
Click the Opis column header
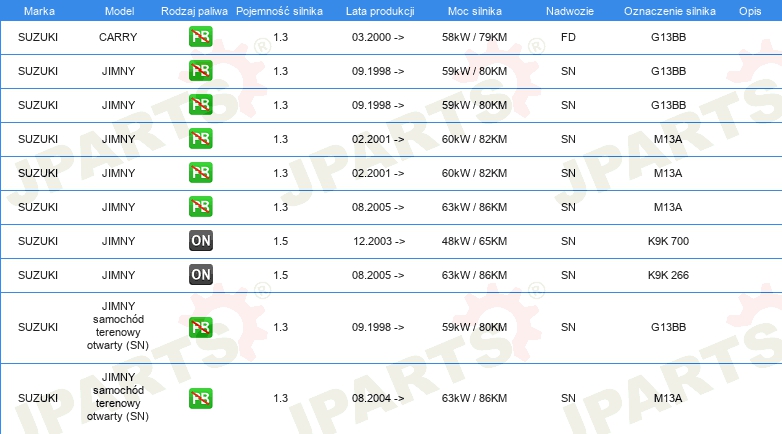(x=750, y=11)
